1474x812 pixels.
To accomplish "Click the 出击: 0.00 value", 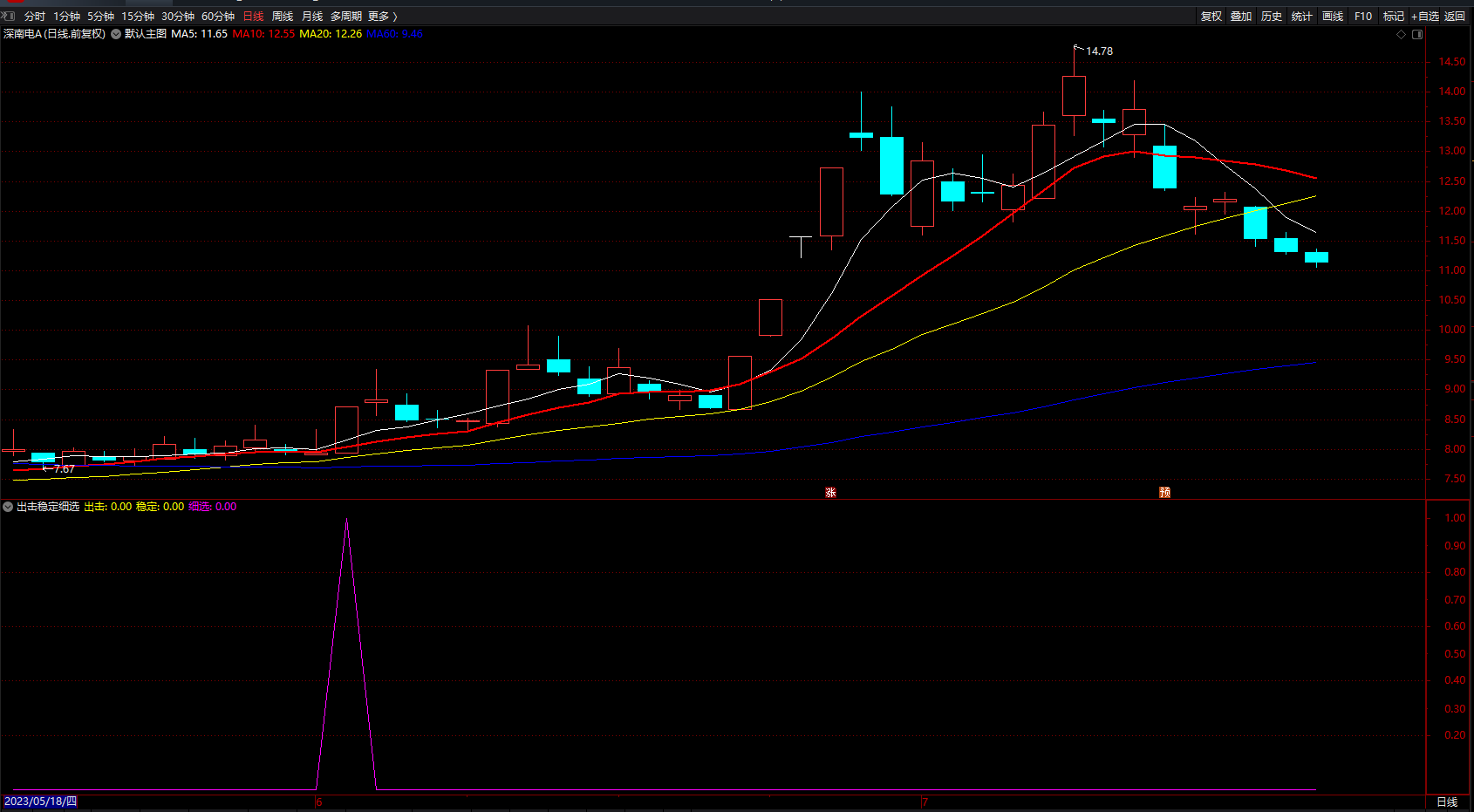I will tap(108, 507).
